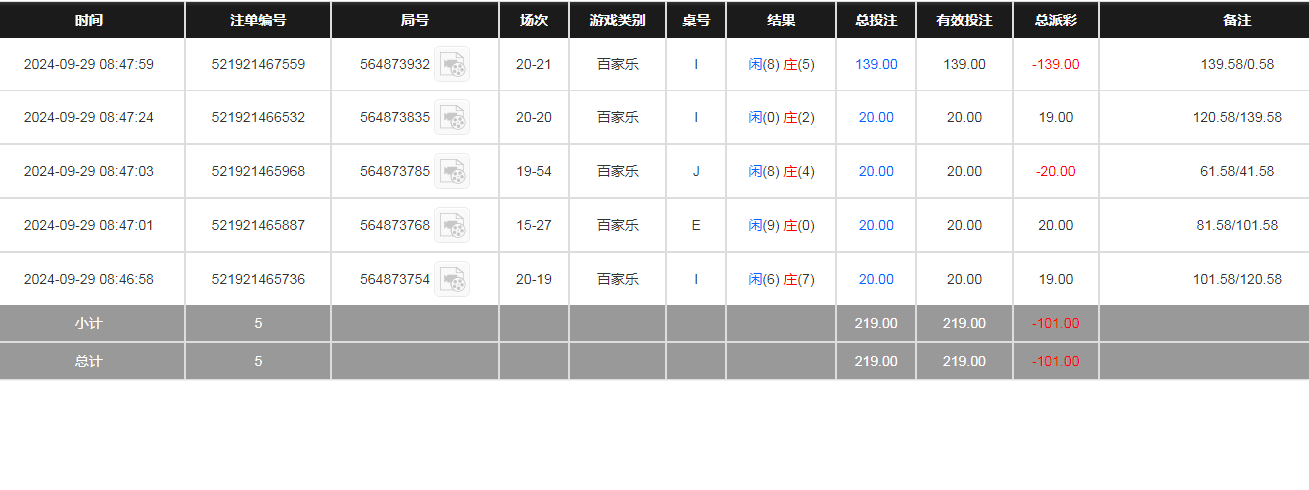Select order number 521921467559

click(258, 65)
